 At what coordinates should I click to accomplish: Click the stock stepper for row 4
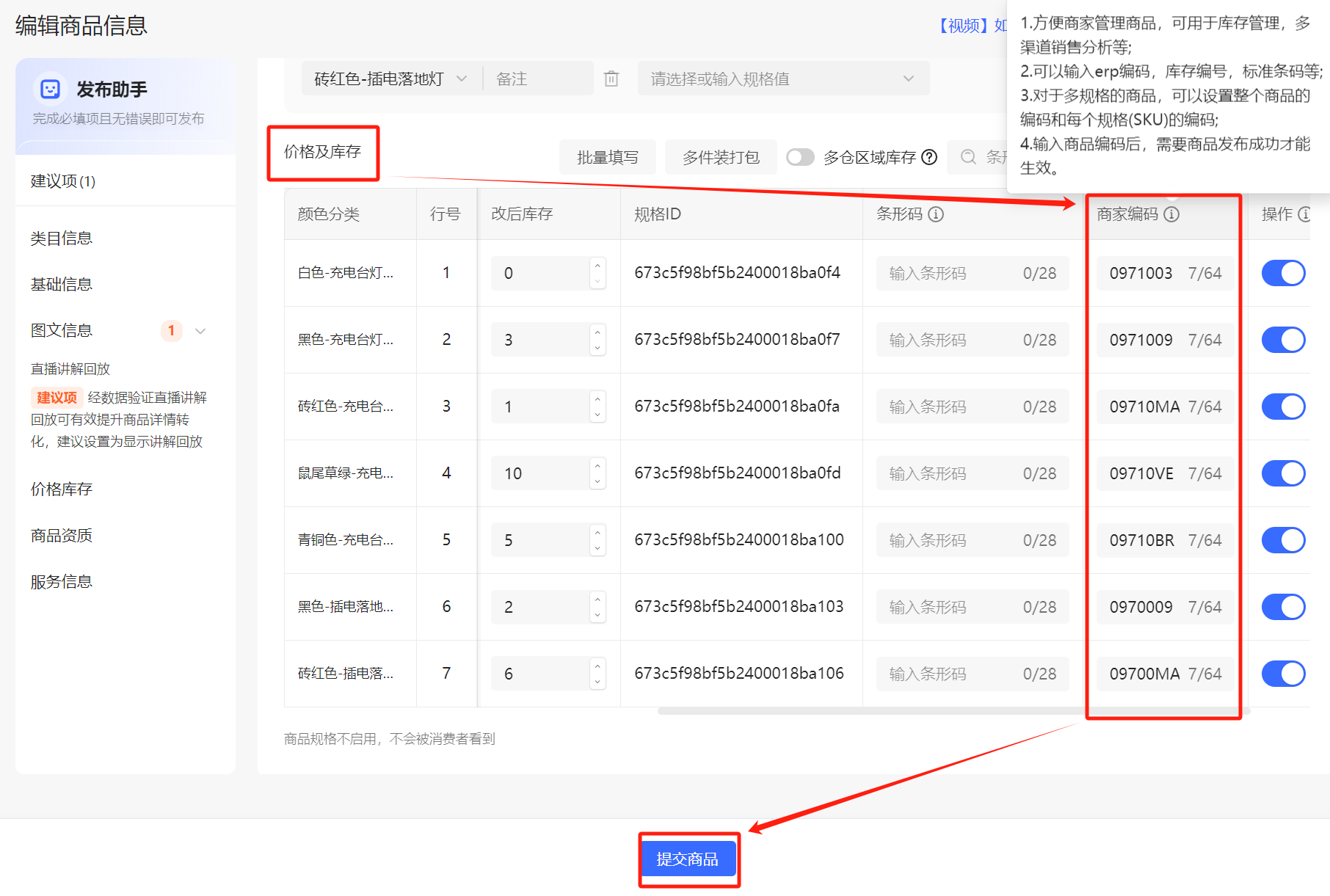point(597,473)
